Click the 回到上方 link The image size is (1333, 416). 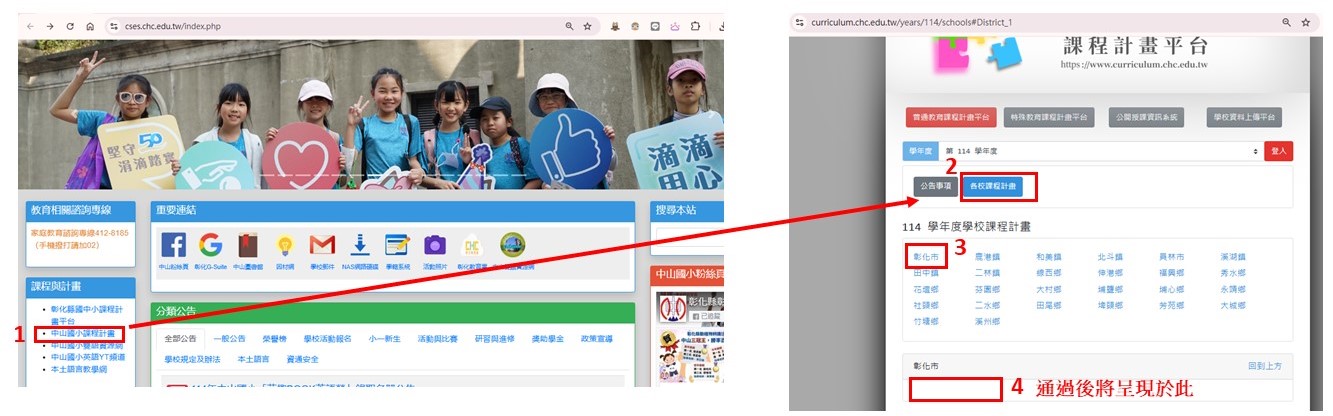[x=1264, y=366]
